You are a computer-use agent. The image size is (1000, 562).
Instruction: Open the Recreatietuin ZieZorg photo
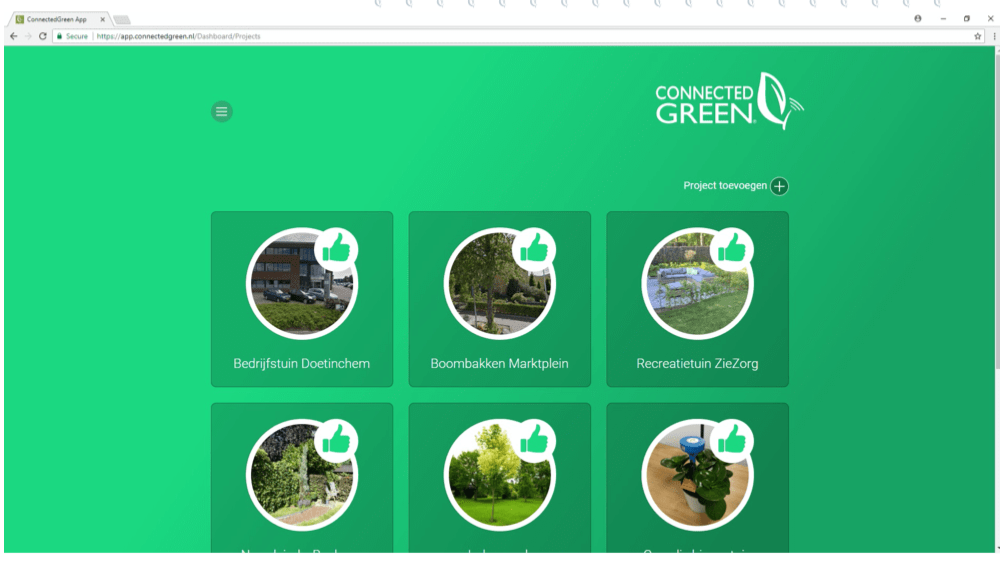697,283
